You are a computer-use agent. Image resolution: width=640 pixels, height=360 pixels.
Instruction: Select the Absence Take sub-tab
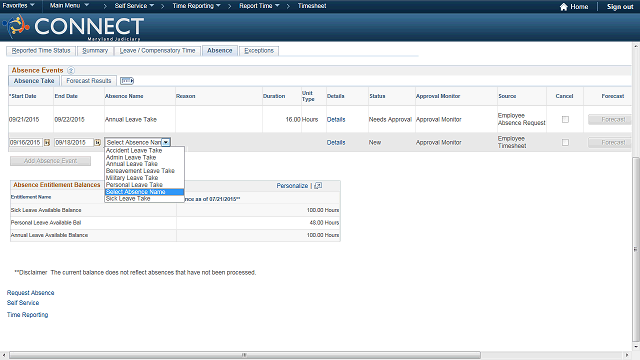(34, 81)
